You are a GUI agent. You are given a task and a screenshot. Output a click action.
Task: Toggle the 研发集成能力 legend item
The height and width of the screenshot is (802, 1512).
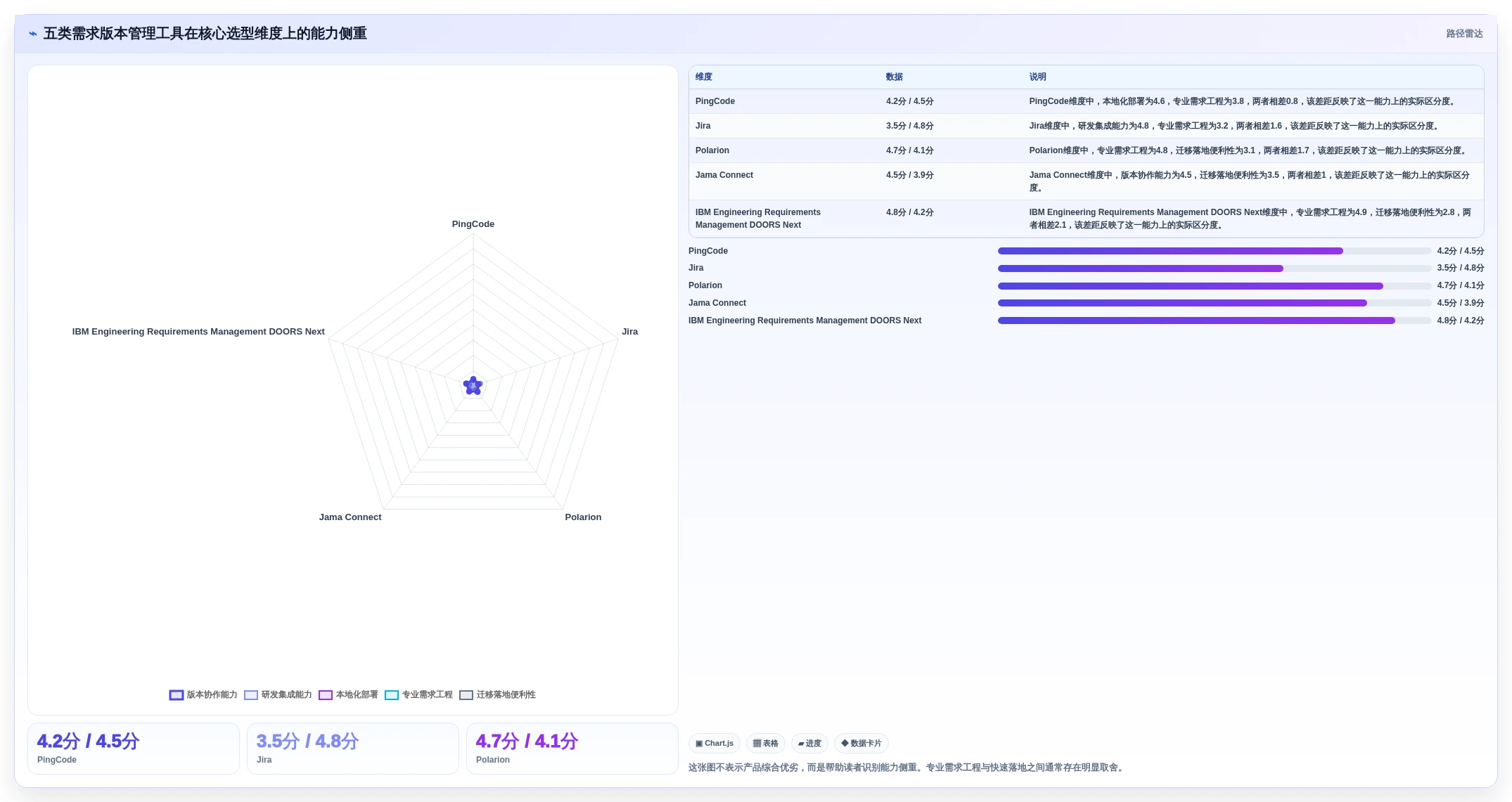(278, 694)
